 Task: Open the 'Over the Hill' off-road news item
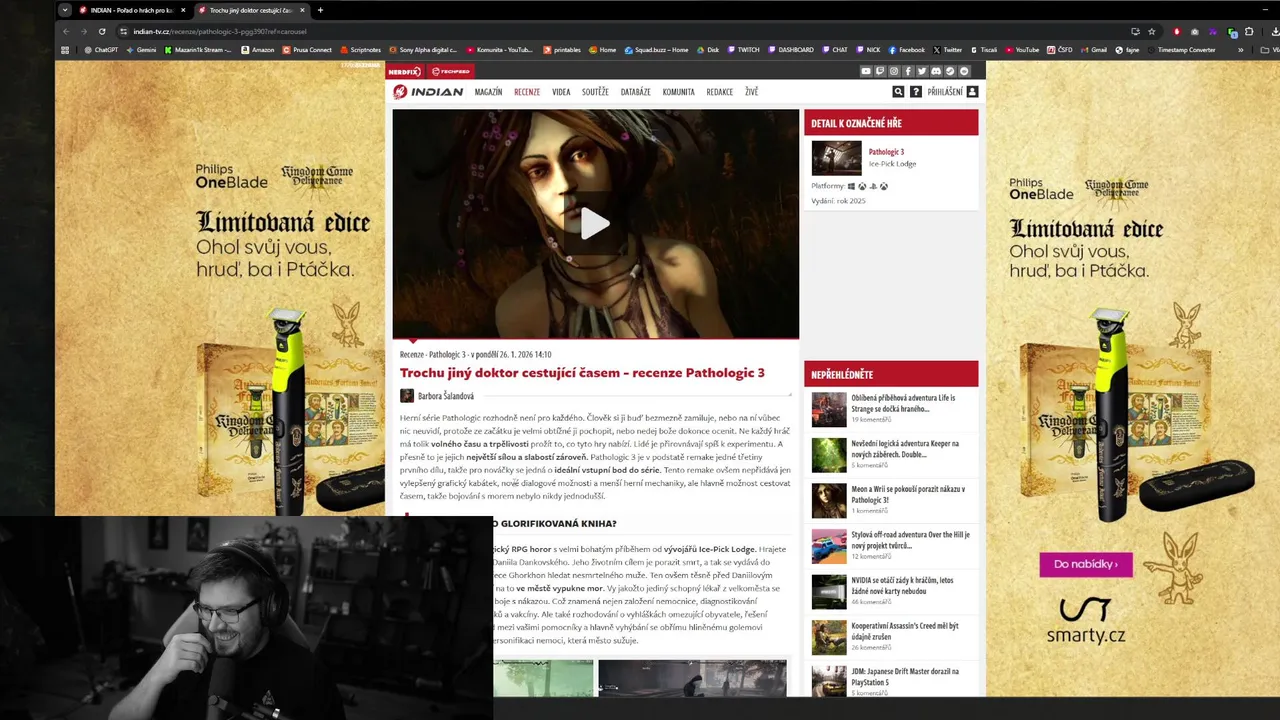coord(890,545)
